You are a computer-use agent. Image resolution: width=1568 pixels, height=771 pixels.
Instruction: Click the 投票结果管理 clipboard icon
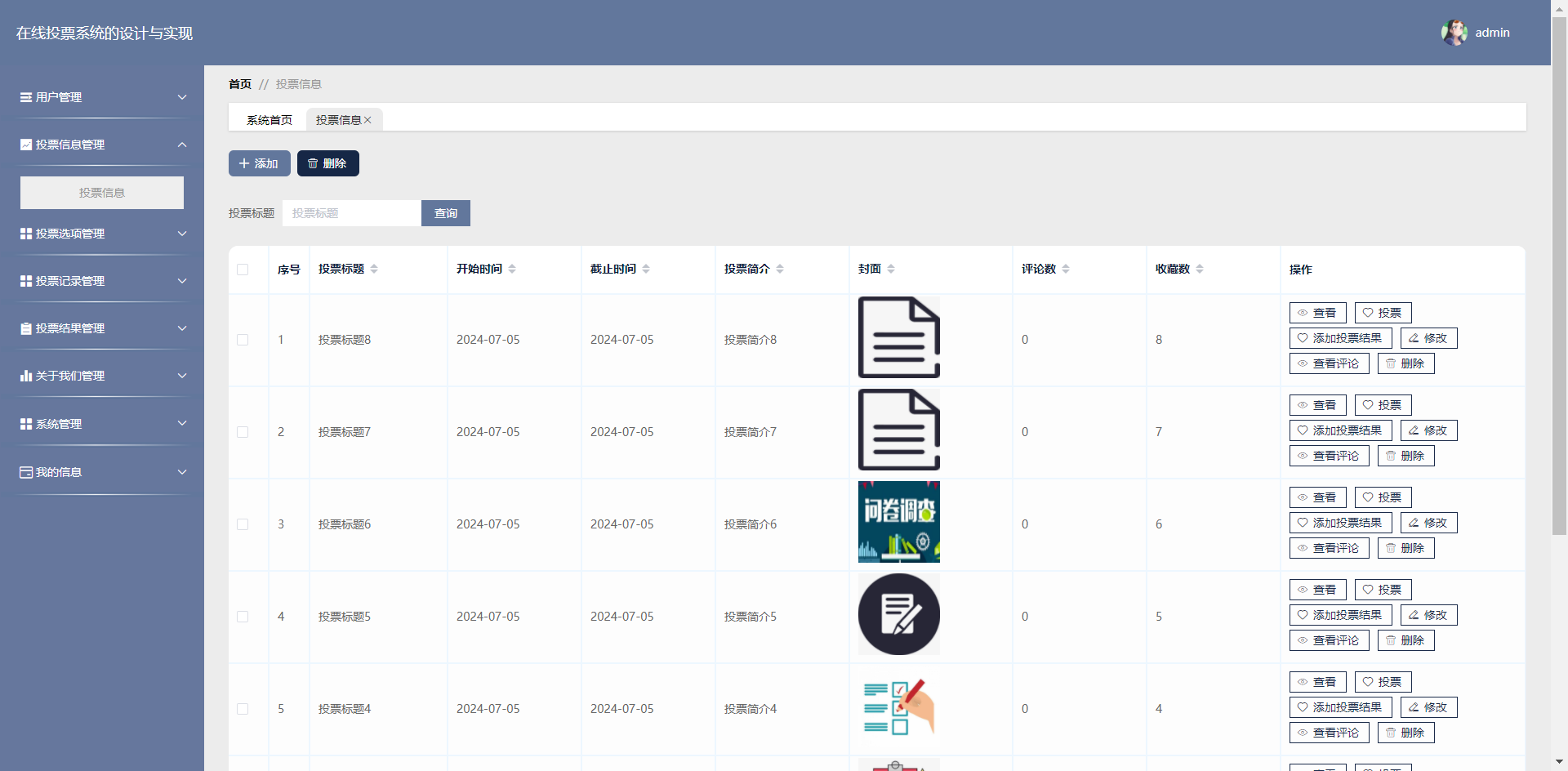click(x=26, y=328)
